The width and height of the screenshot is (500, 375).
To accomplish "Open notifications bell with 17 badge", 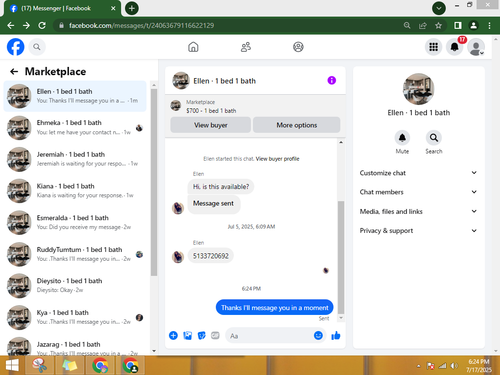I will (455, 47).
